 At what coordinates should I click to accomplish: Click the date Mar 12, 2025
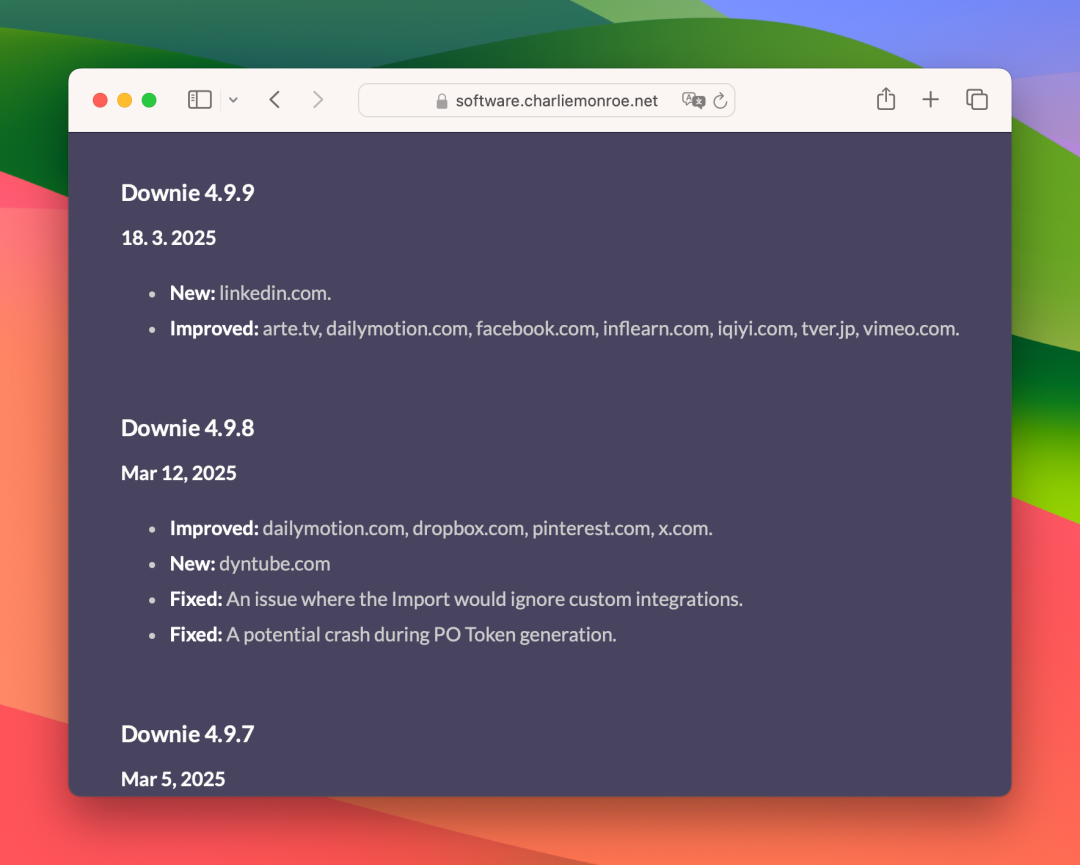[x=179, y=473]
